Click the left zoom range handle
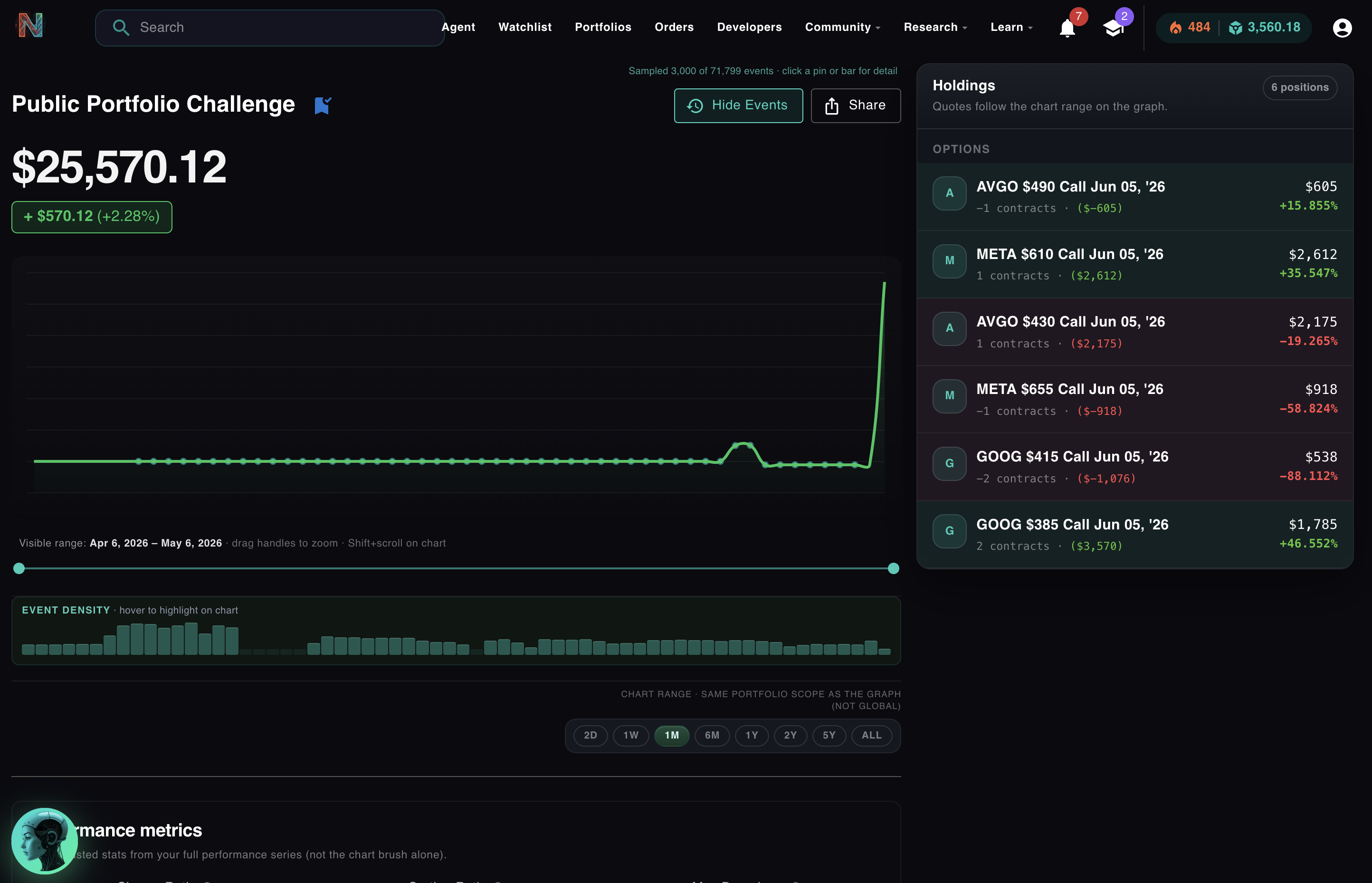The height and width of the screenshot is (883, 1372). pyautogui.click(x=19, y=568)
